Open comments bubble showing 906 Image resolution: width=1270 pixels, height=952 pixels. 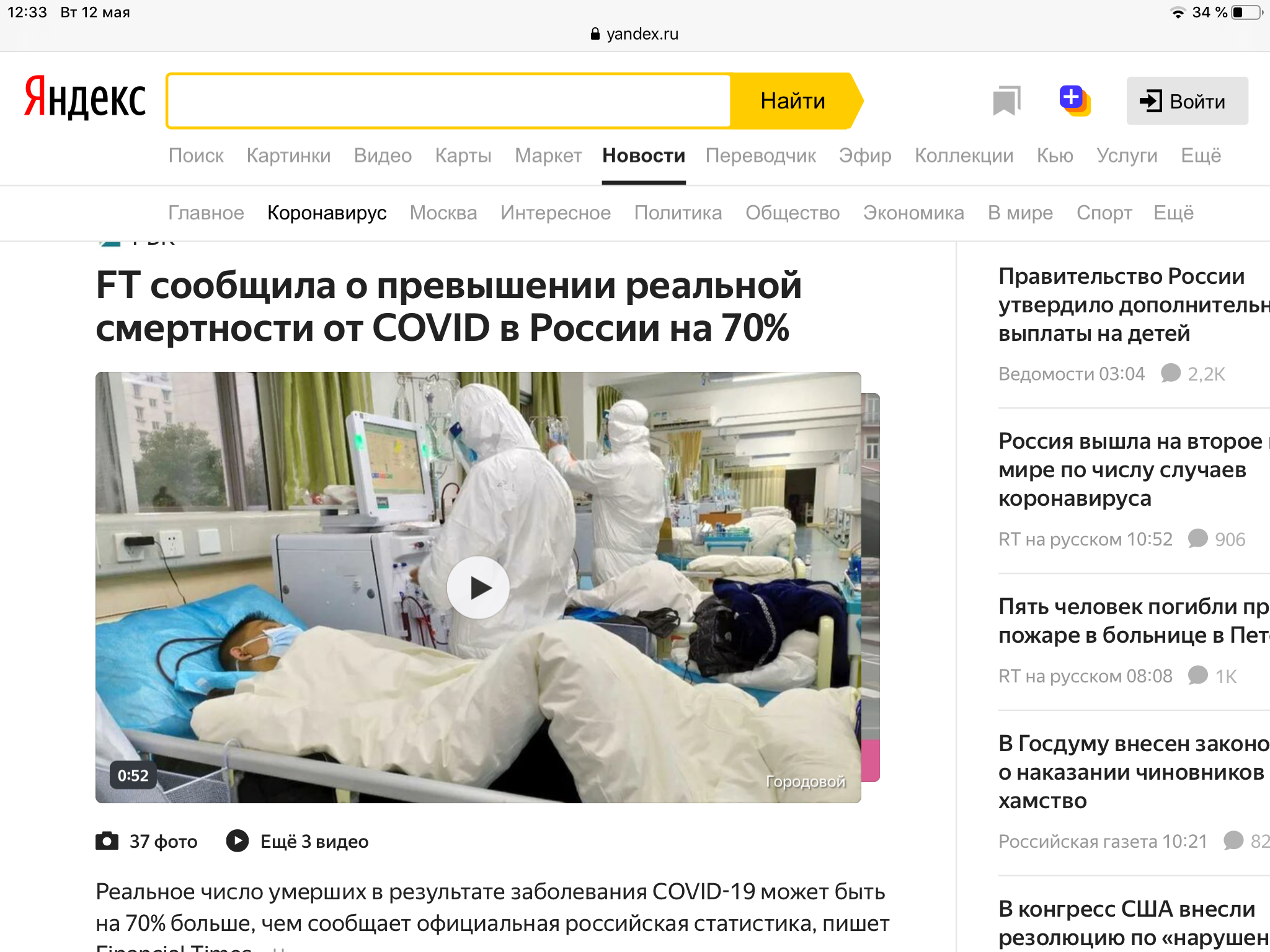pos(1197,539)
